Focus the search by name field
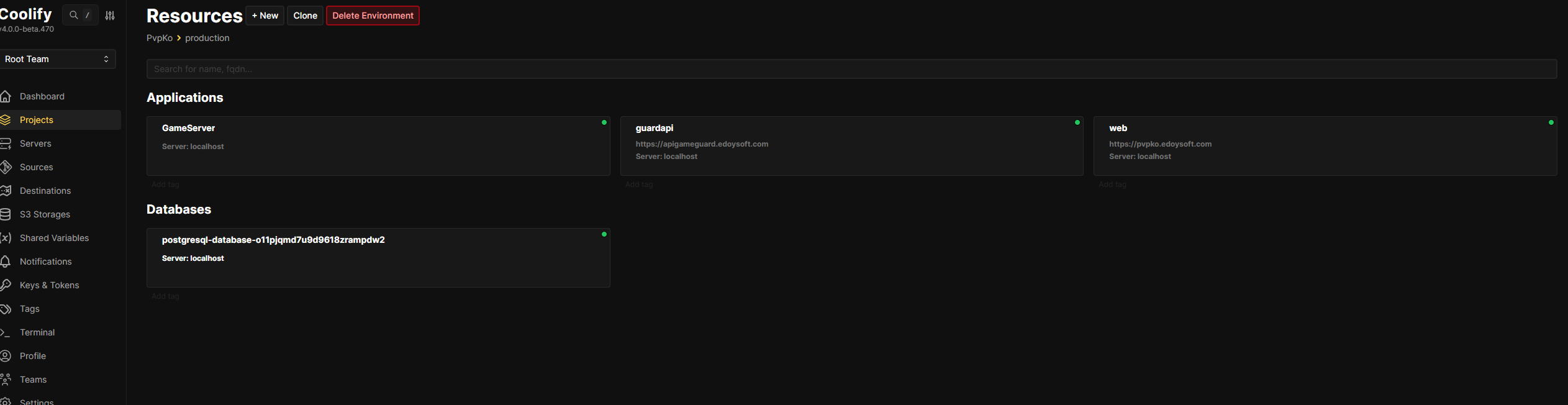The image size is (1568, 405). 851,69
